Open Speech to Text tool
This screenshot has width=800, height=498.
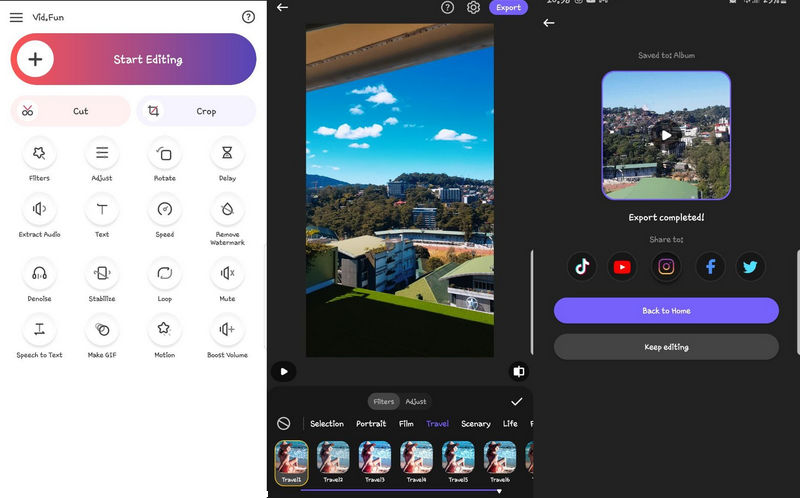pyautogui.click(x=39, y=330)
